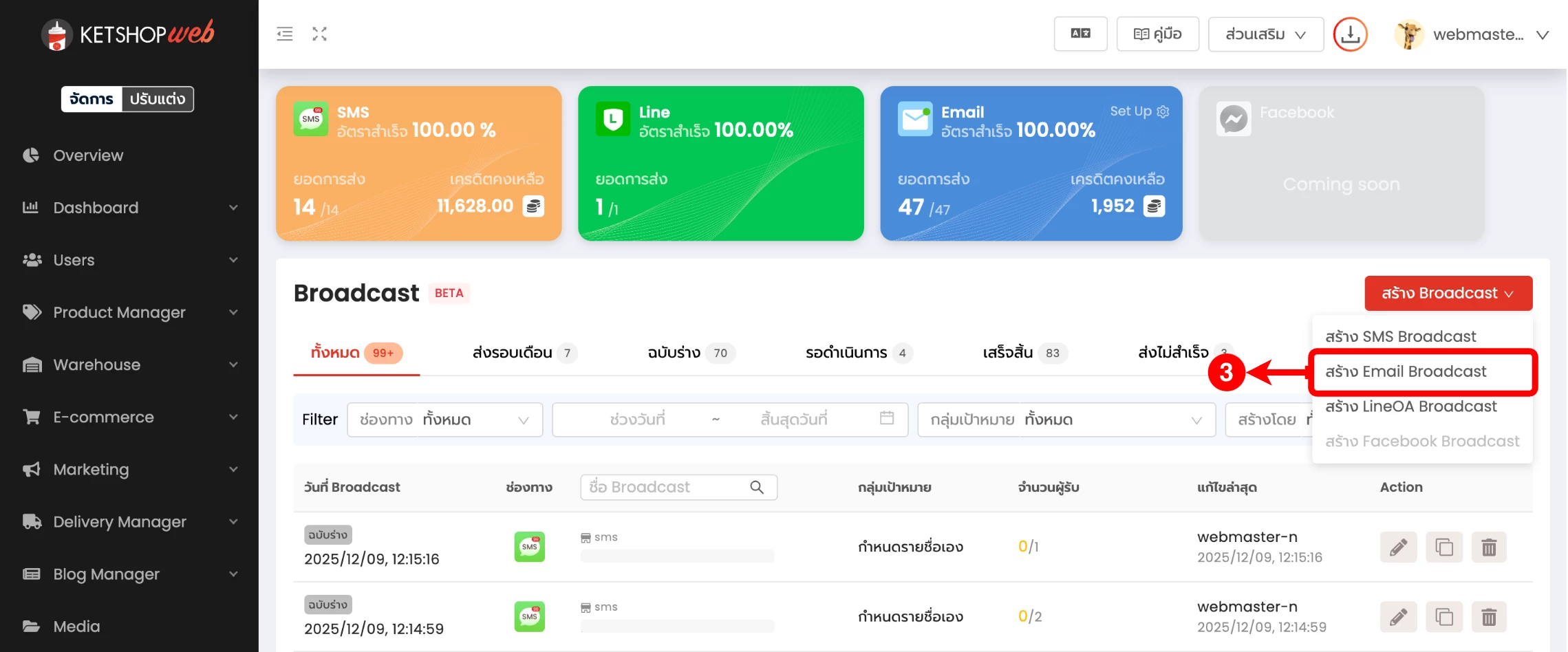Open the กลุ่มเป้าหมาย filter dropdown

tap(1066, 420)
